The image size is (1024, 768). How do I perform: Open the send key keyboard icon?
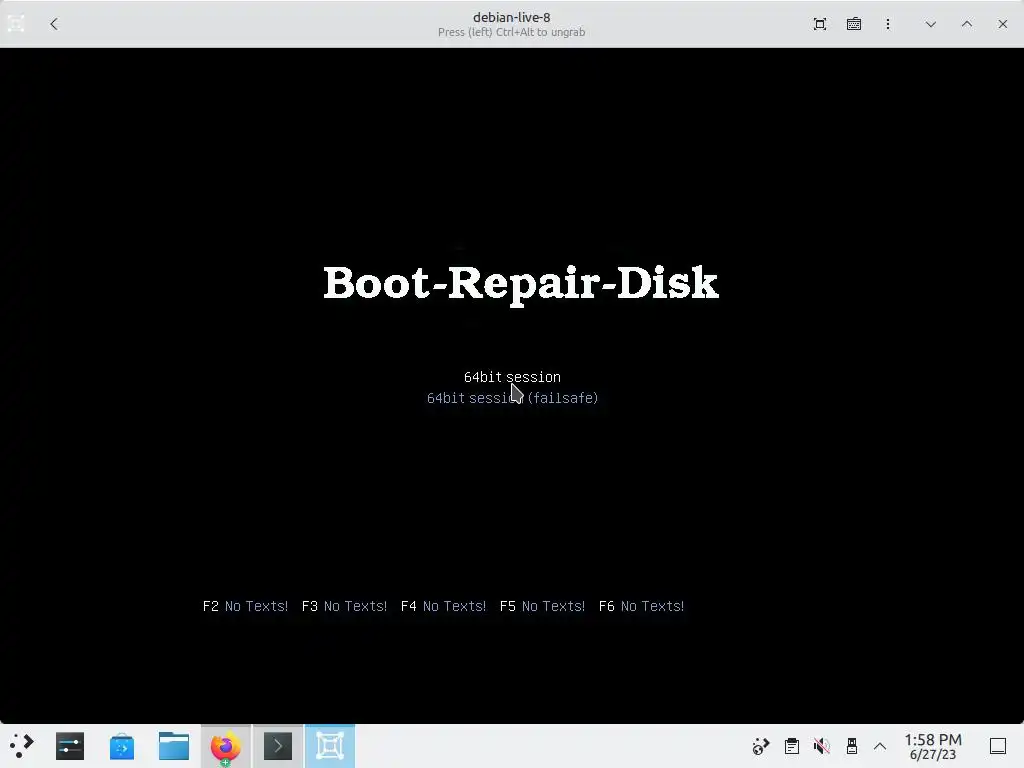click(x=854, y=24)
